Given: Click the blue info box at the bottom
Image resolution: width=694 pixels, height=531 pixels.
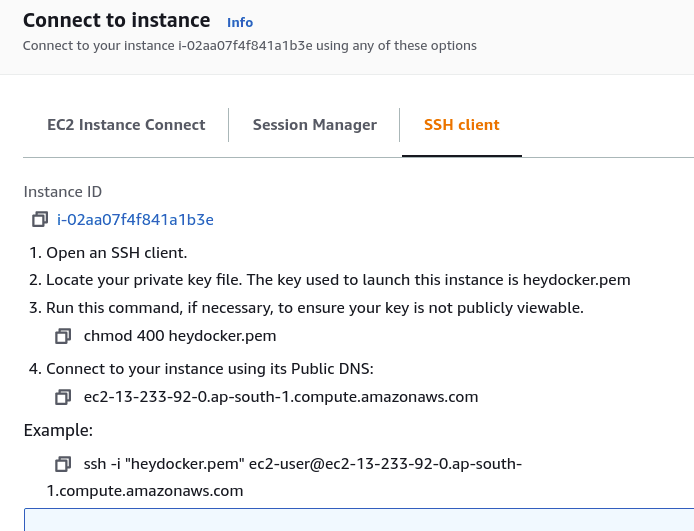Looking at the screenshot, I should coord(359,519).
